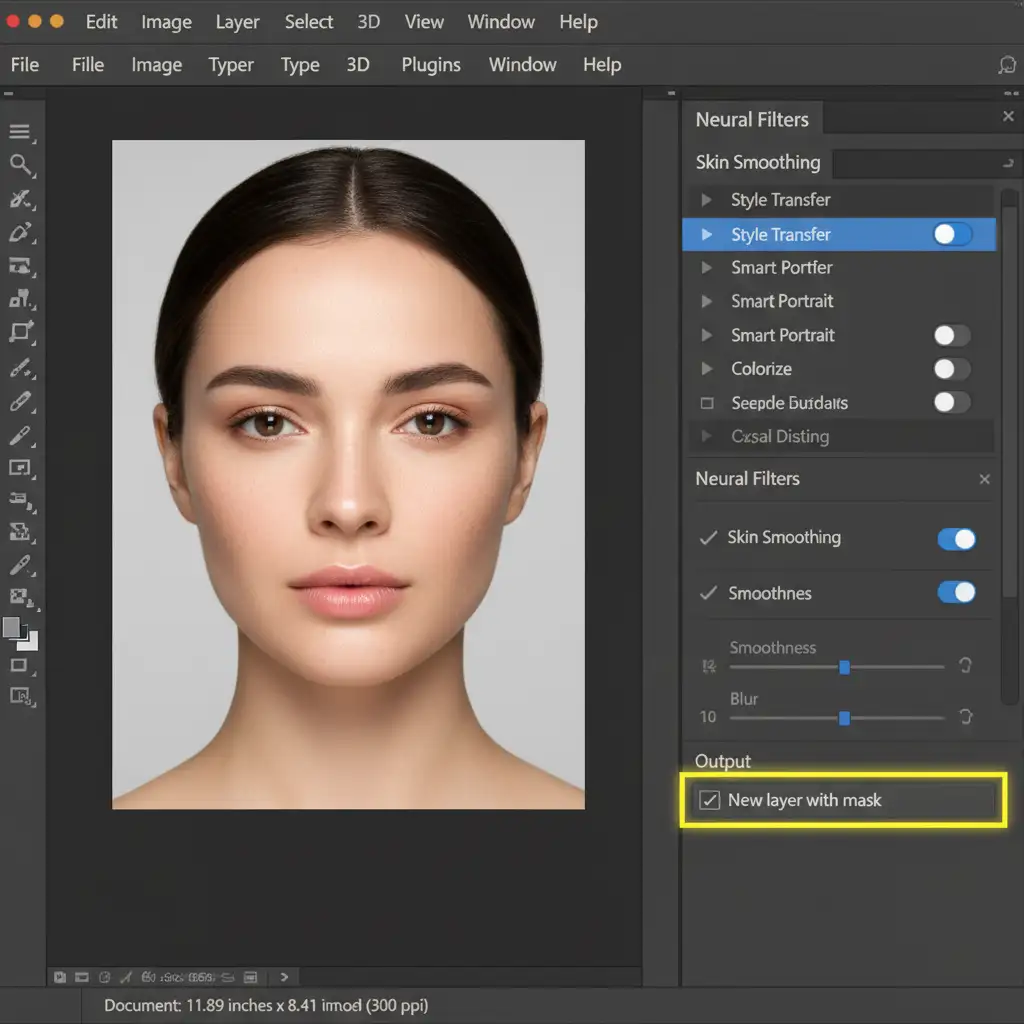Expand the Colorize filter disclosure triangle
Screen dimensions: 1024x1024
click(x=707, y=369)
